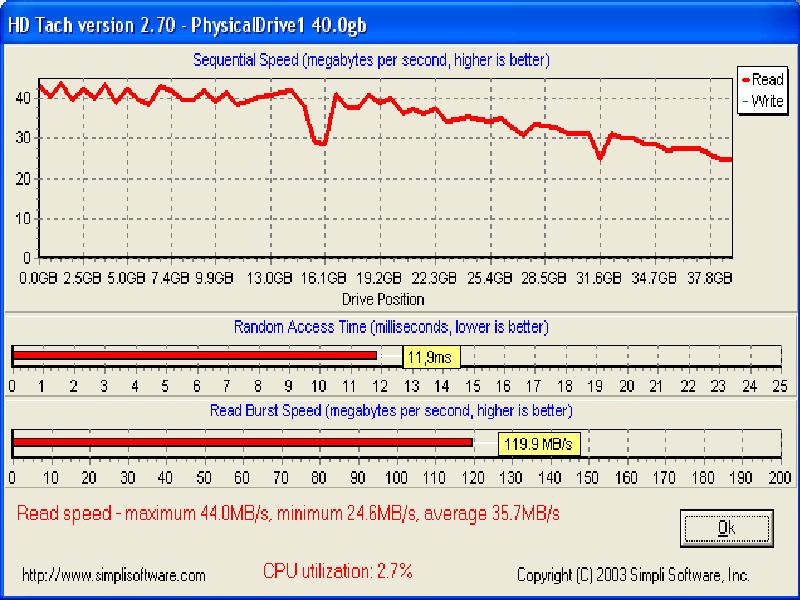This screenshot has width=800, height=600.
Task: Click the 16.1GB drive position label
Action: tap(325, 278)
